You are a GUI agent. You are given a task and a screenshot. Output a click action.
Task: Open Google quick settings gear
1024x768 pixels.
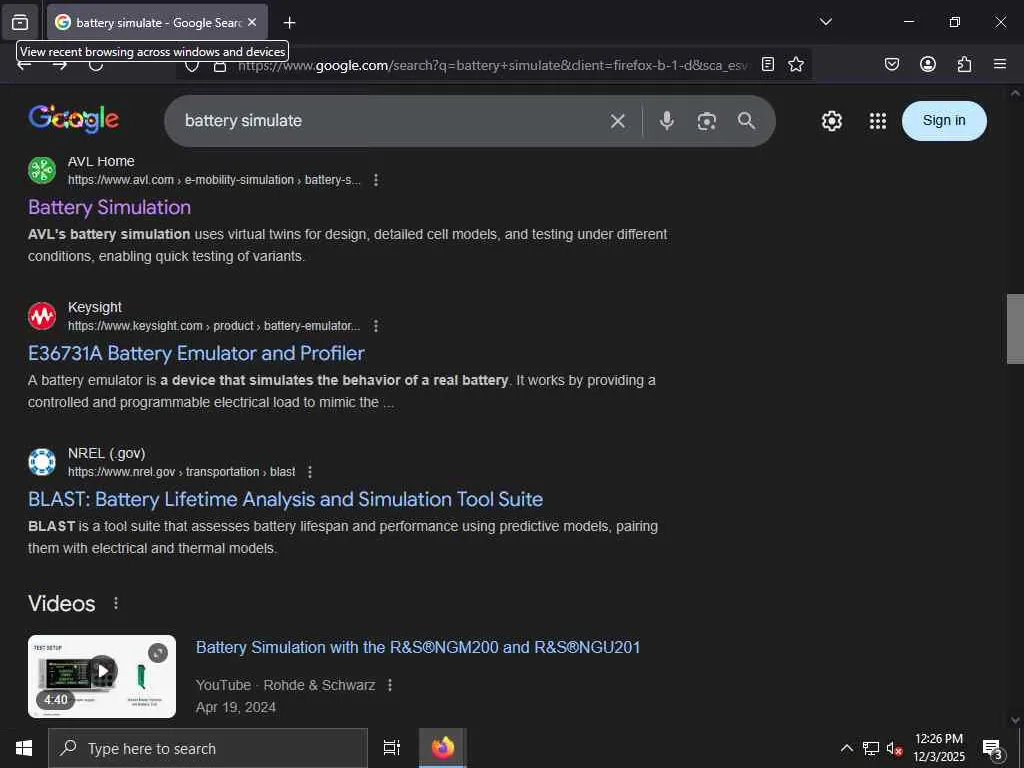click(x=831, y=121)
